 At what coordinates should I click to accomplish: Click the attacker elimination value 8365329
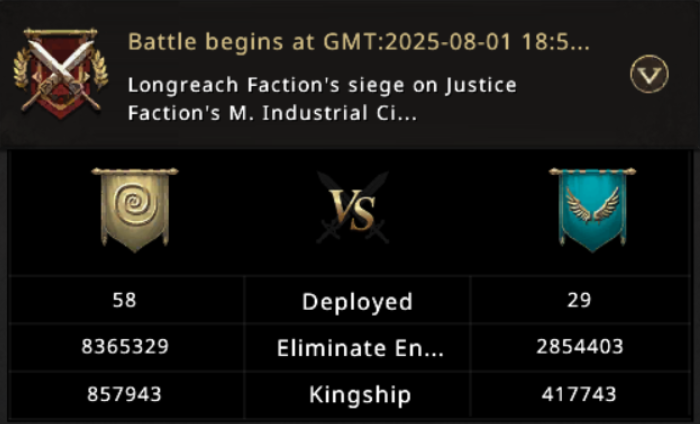point(125,347)
